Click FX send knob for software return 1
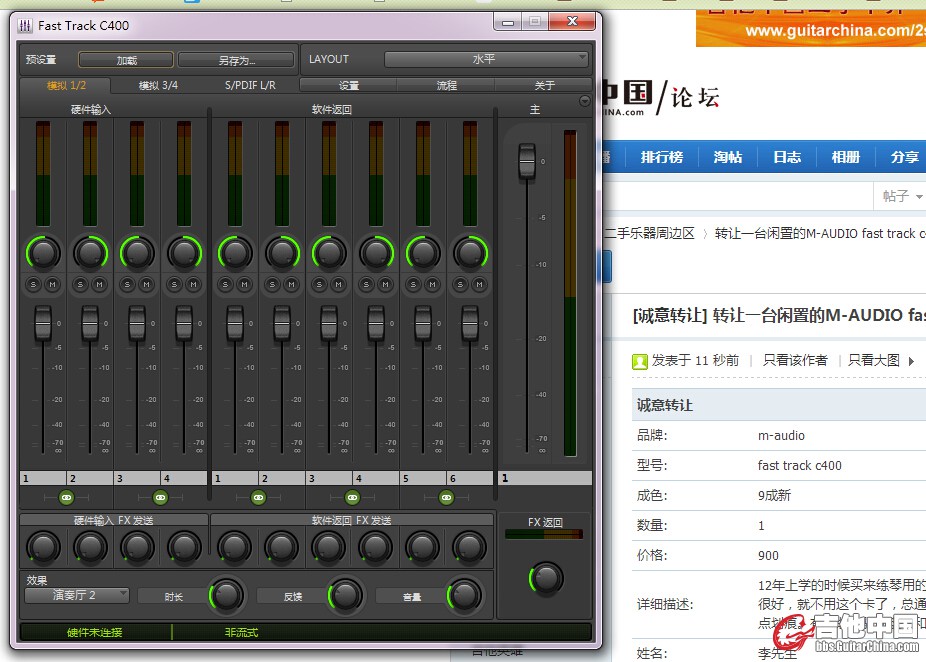The image size is (926, 662). [x=235, y=547]
